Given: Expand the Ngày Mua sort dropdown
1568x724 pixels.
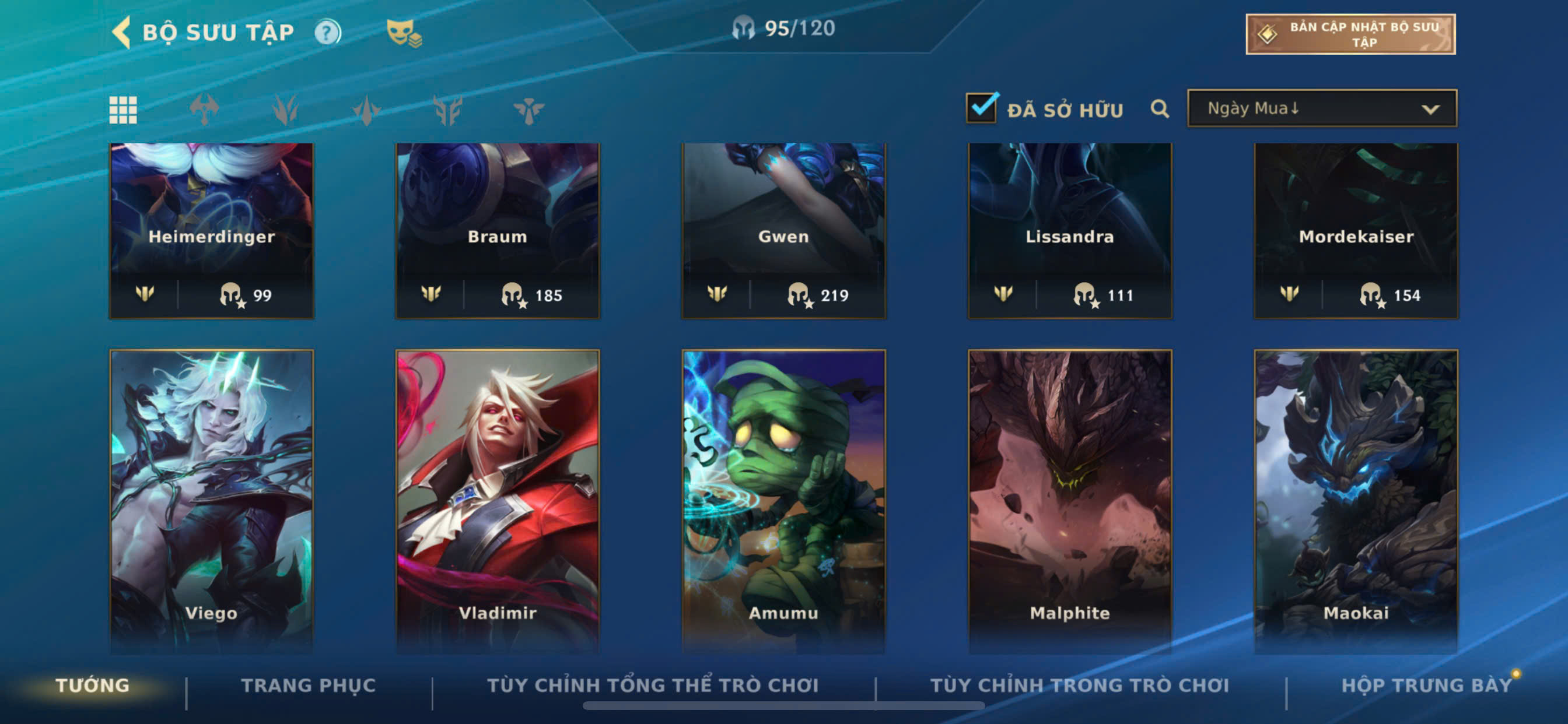Looking at the screenshot, I should coord(1322,108).
